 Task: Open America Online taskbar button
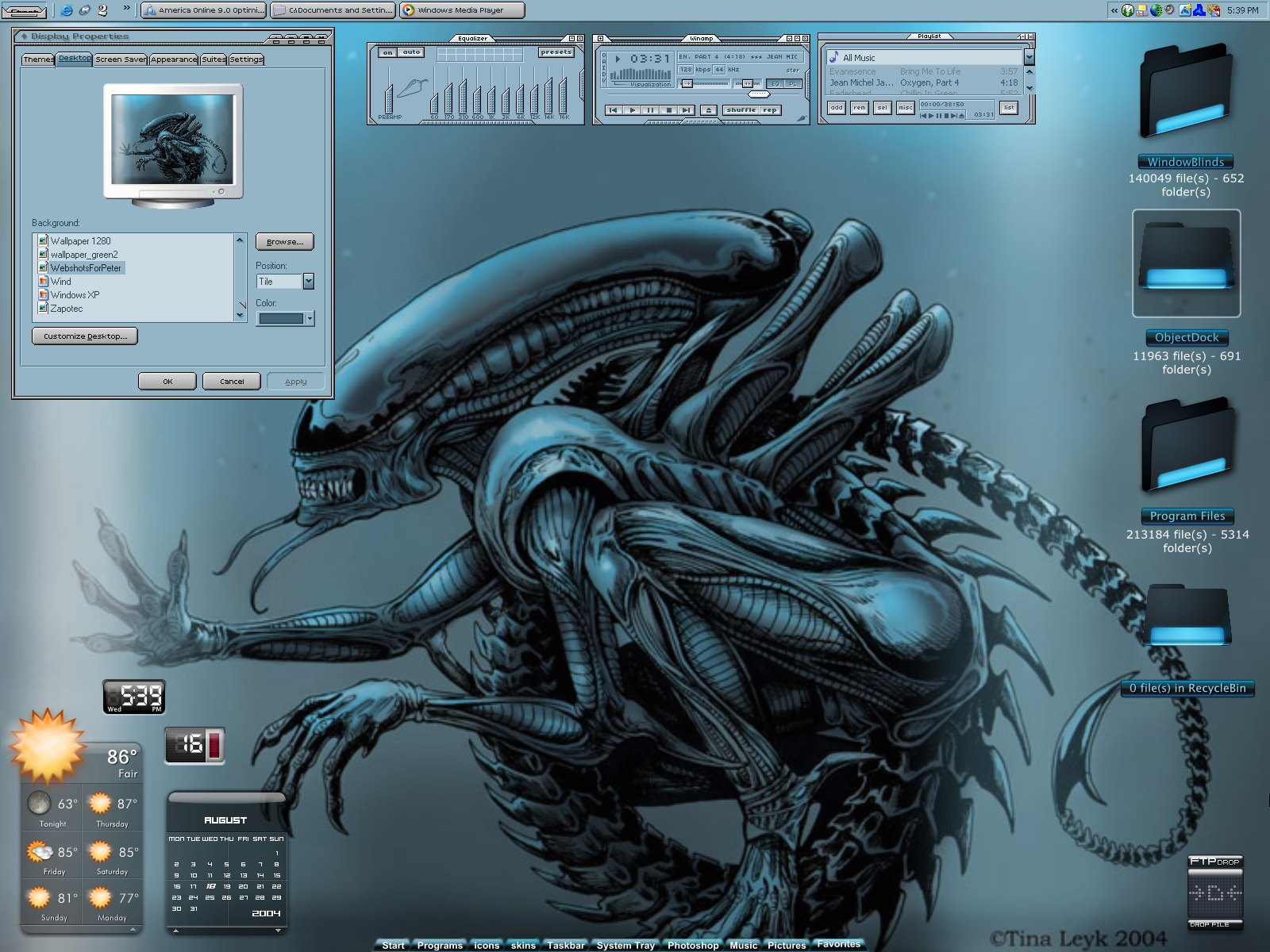point(204,10)
